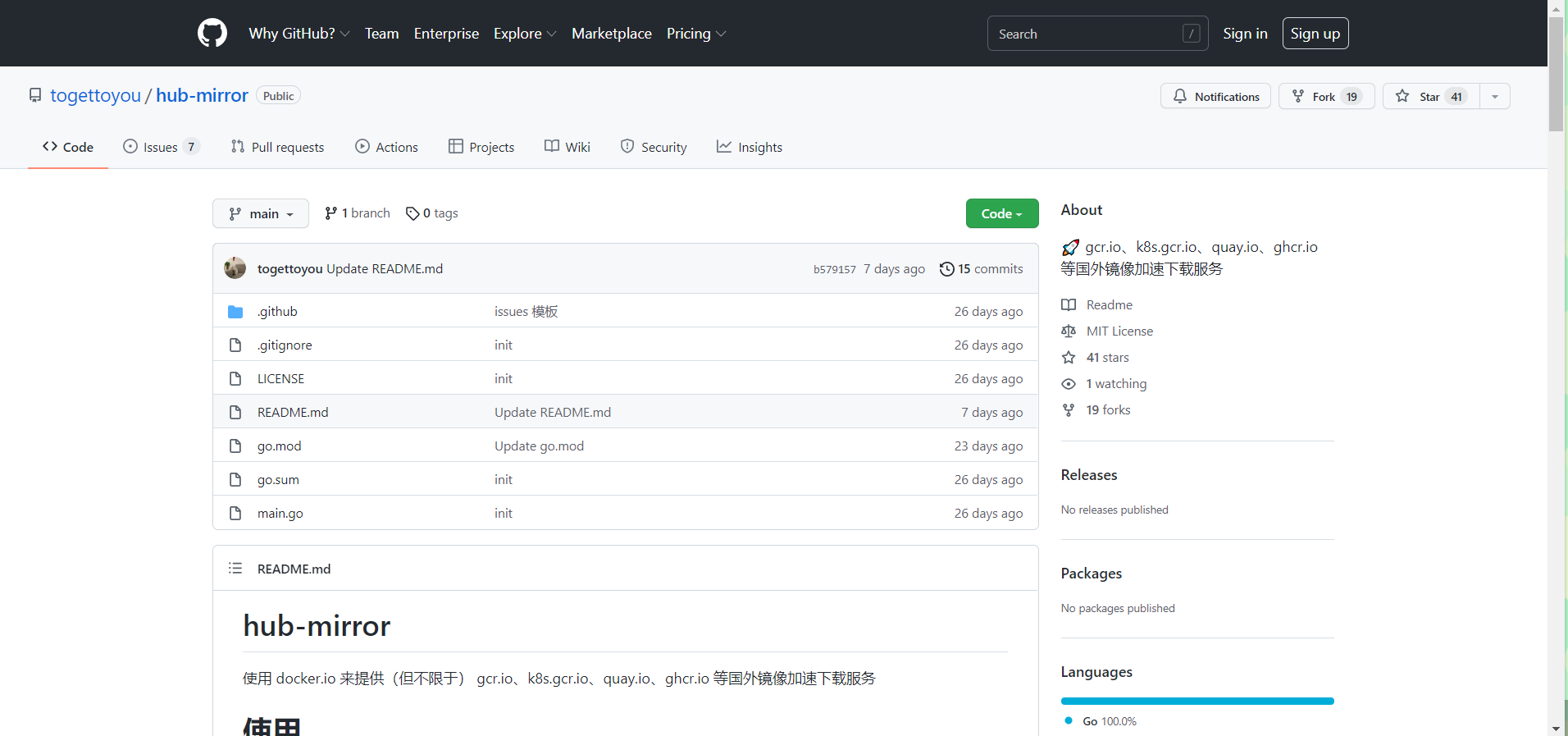1568x736 pixels.
Task: Switch to the Projects tab
Action: tap(481, 147)
